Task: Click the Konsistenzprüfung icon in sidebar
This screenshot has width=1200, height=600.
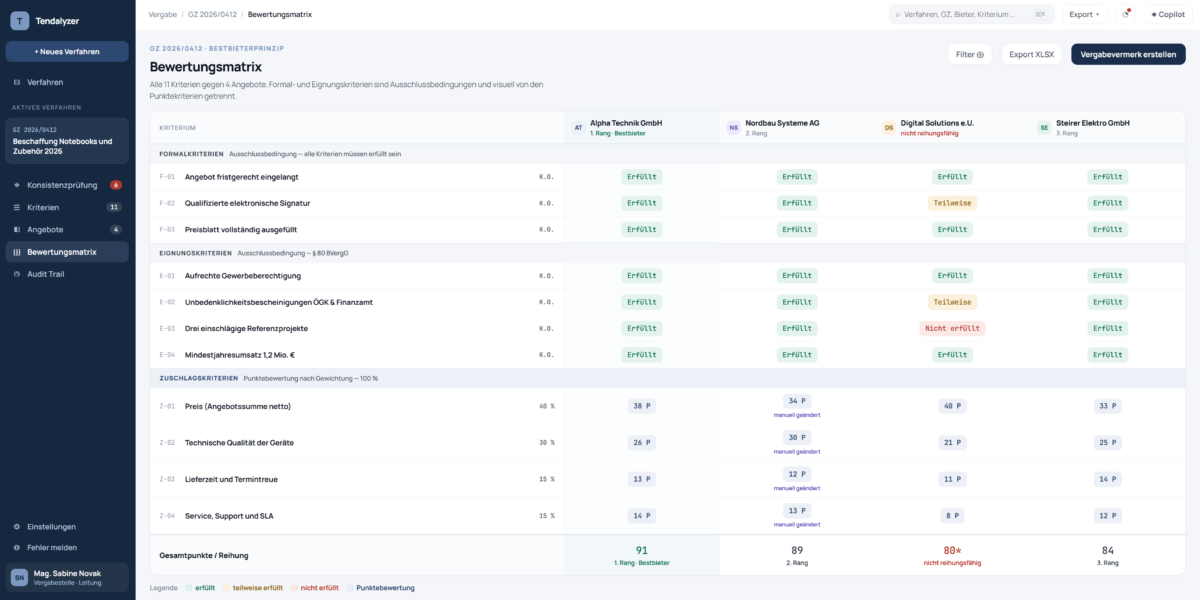Action: pos(16,185)
